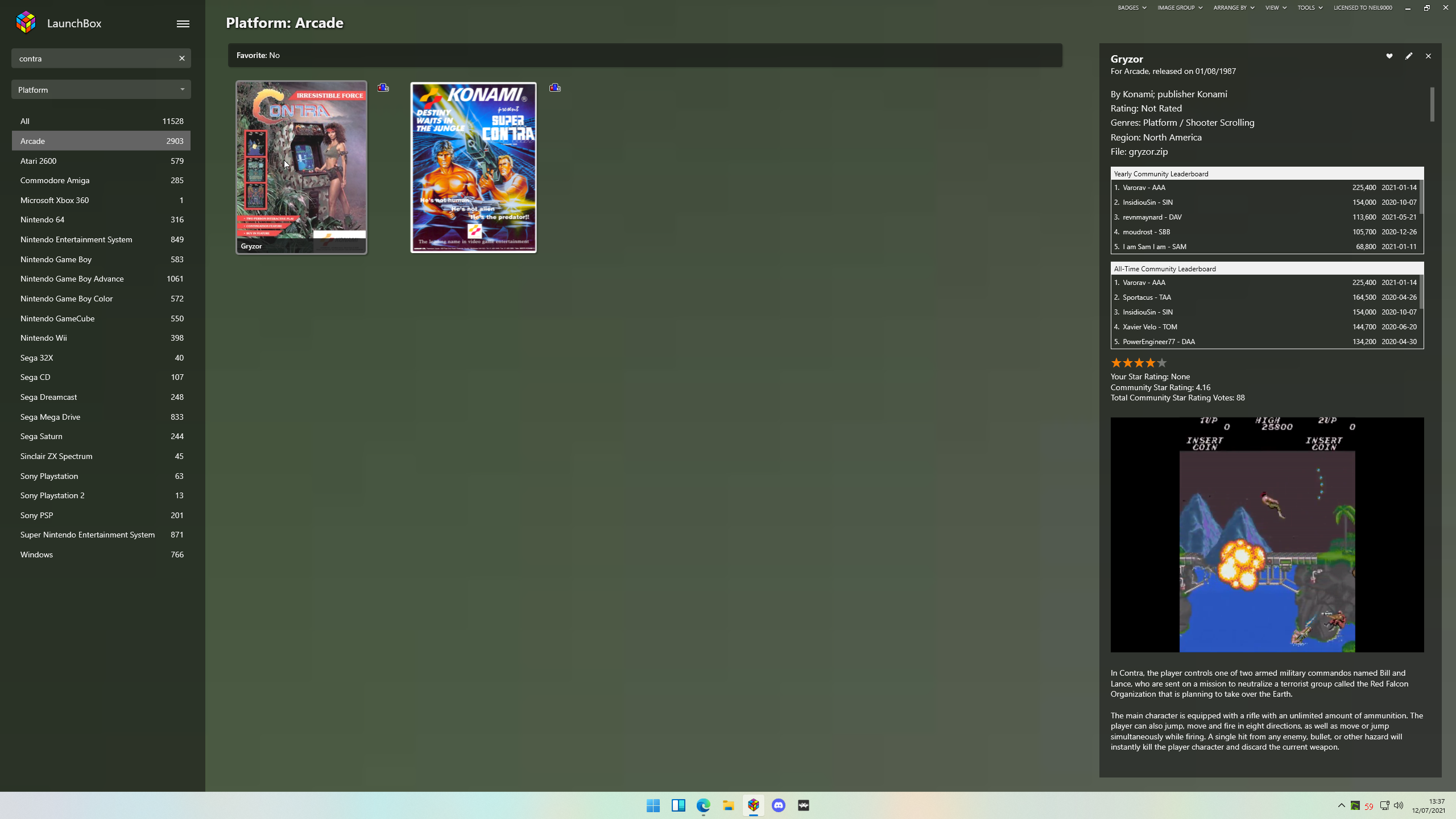
Task: Select the Sega Dreamcast platform
Action: 101,397
